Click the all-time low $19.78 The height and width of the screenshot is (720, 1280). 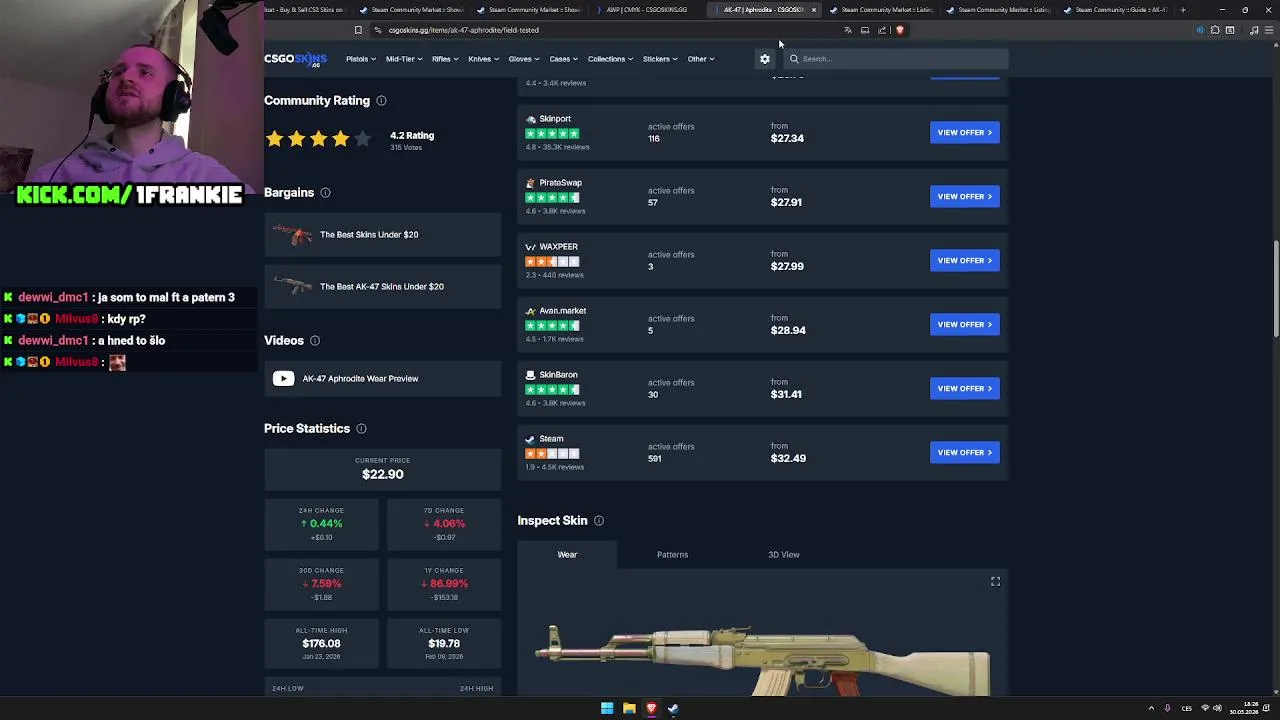click(444, 644)
